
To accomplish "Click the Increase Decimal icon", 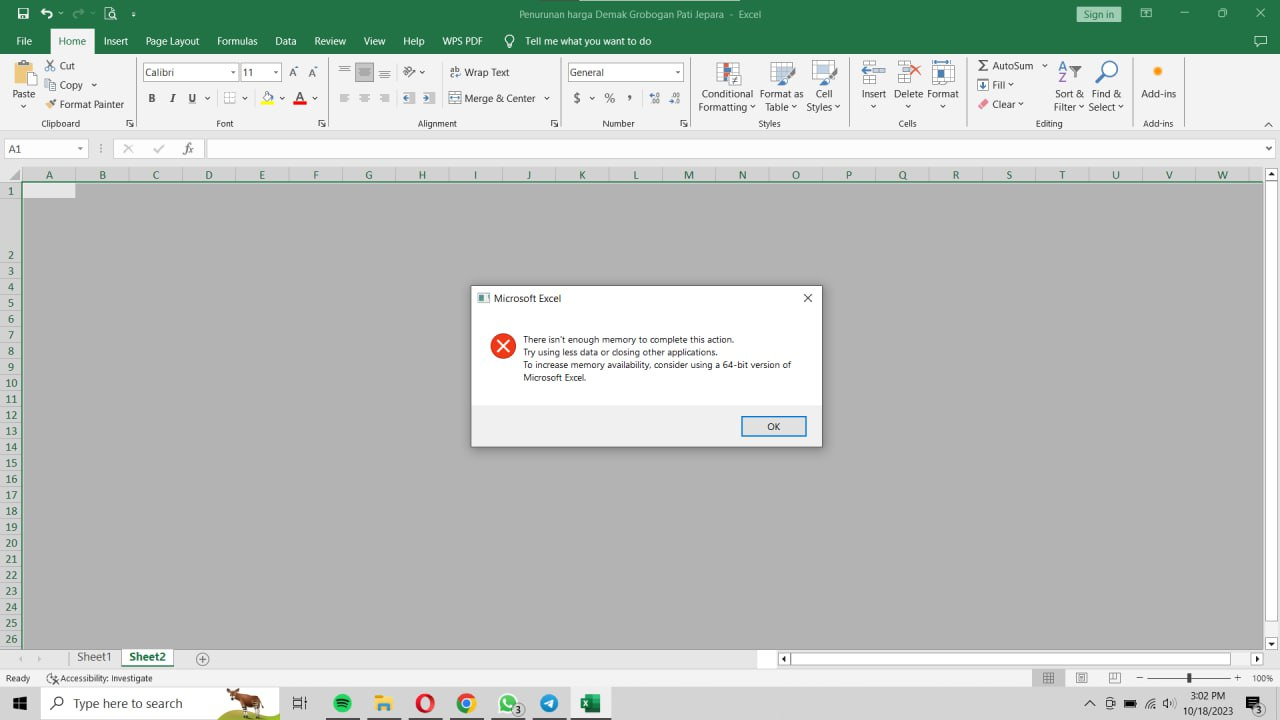I will (655, 98).
